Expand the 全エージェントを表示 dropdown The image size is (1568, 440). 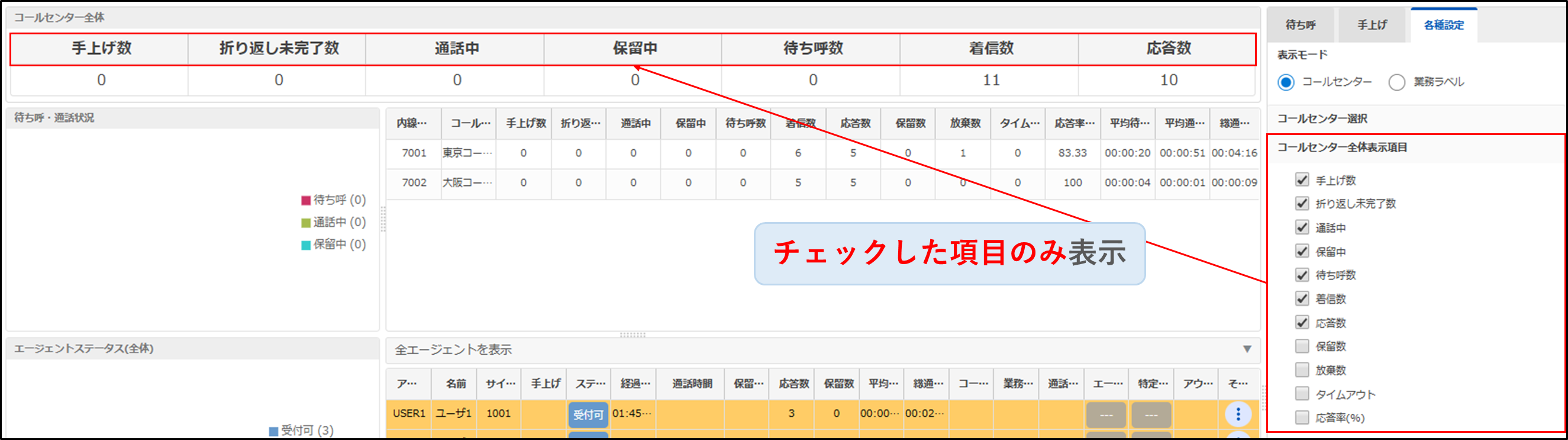click(x=1247, y=349)
